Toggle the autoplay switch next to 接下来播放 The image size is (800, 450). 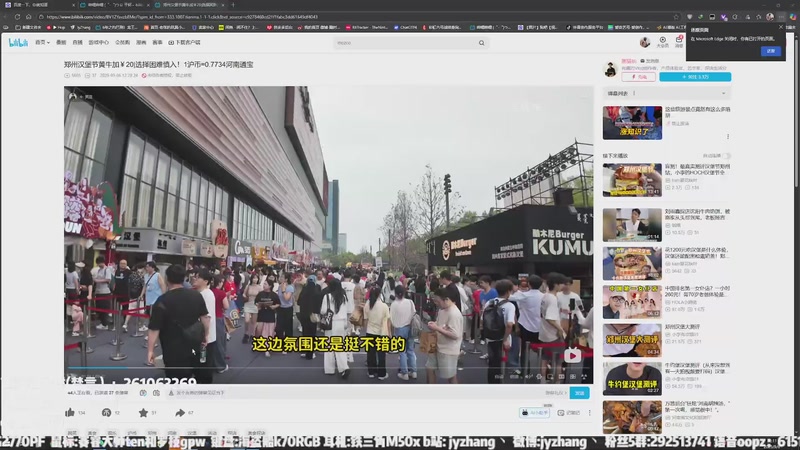point(727,156)
